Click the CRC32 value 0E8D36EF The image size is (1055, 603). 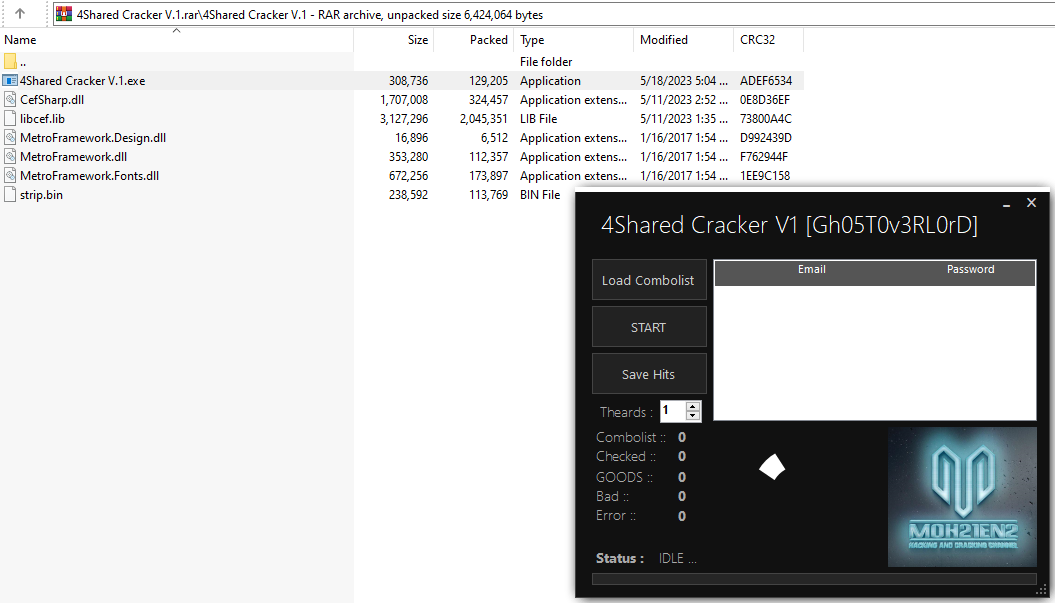point(765,100)
